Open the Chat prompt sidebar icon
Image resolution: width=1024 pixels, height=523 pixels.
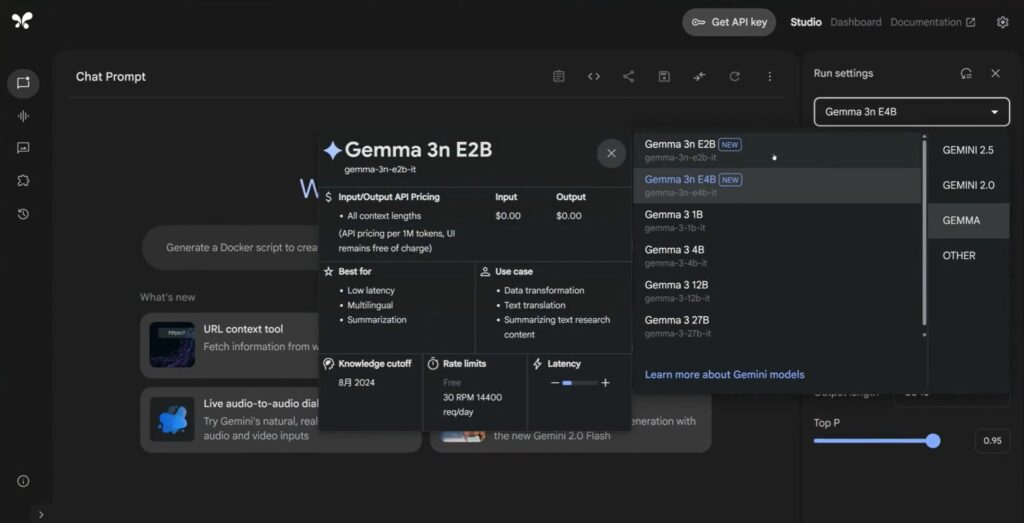tap(24, 83)
